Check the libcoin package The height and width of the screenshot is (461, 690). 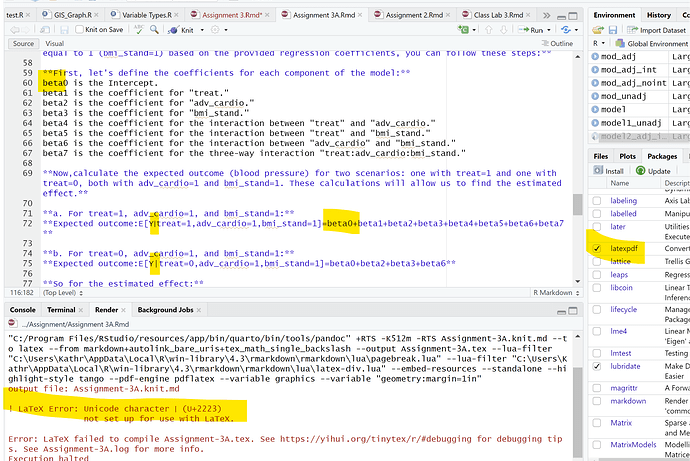point(597,288)
